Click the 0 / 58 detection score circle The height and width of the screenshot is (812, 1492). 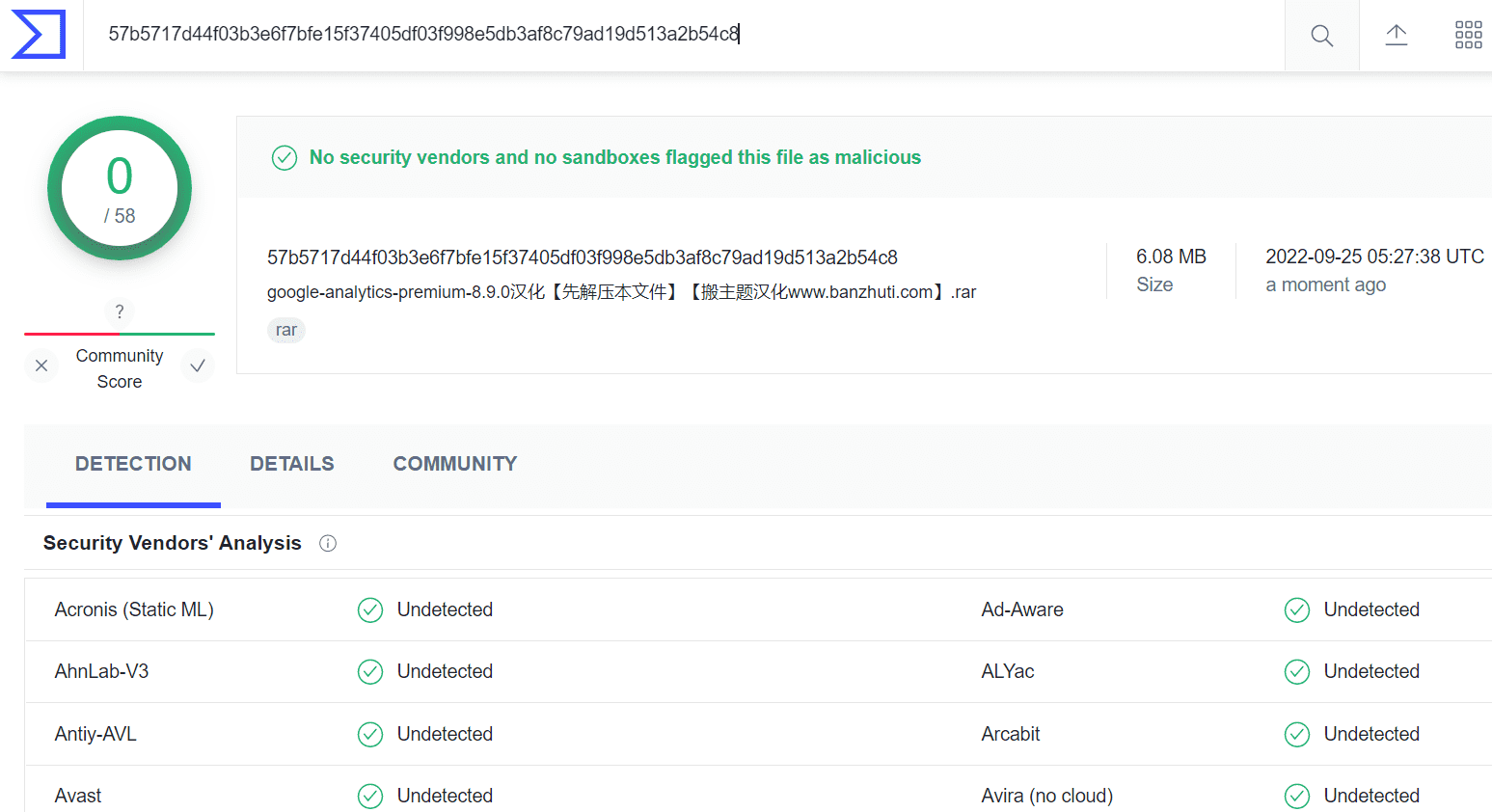120,188
